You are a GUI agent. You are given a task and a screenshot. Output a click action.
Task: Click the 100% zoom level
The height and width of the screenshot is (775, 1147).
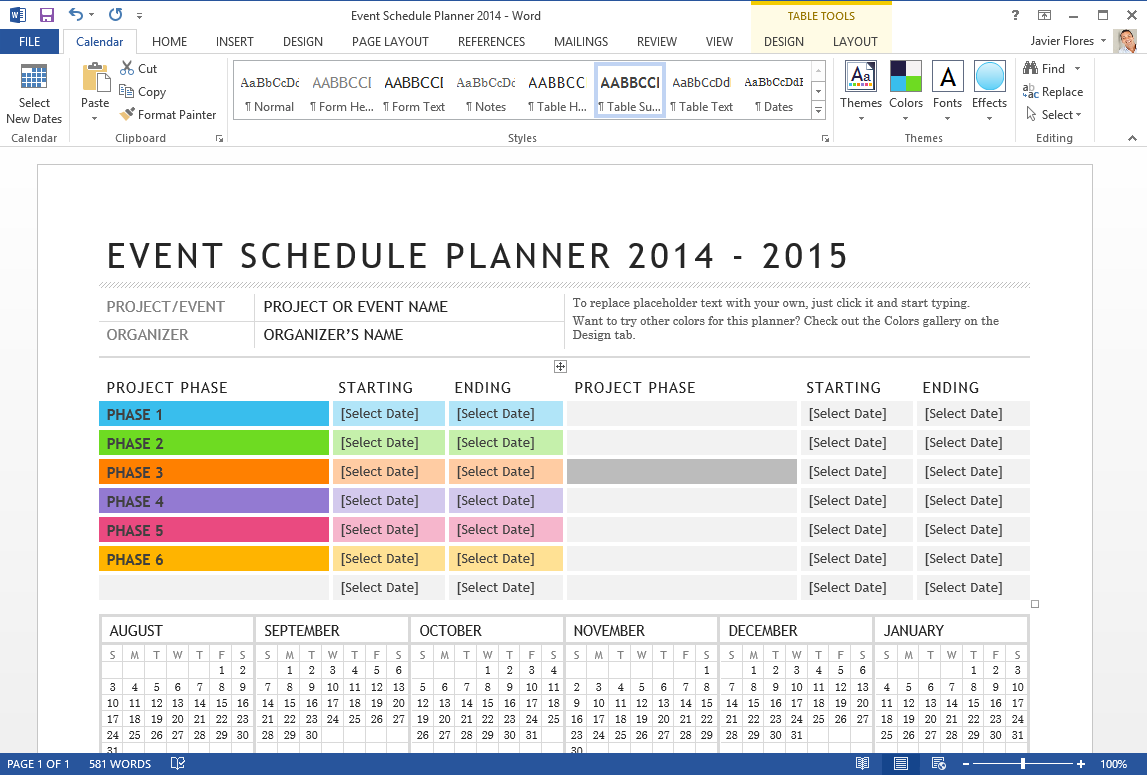coord(1113,764)
